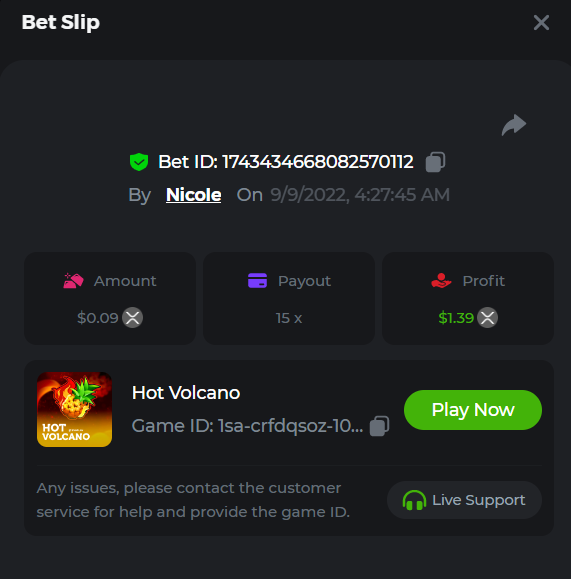
Task: Click the Hot Volcano game title
Action: pyautogui.click(x=186, y=393)
